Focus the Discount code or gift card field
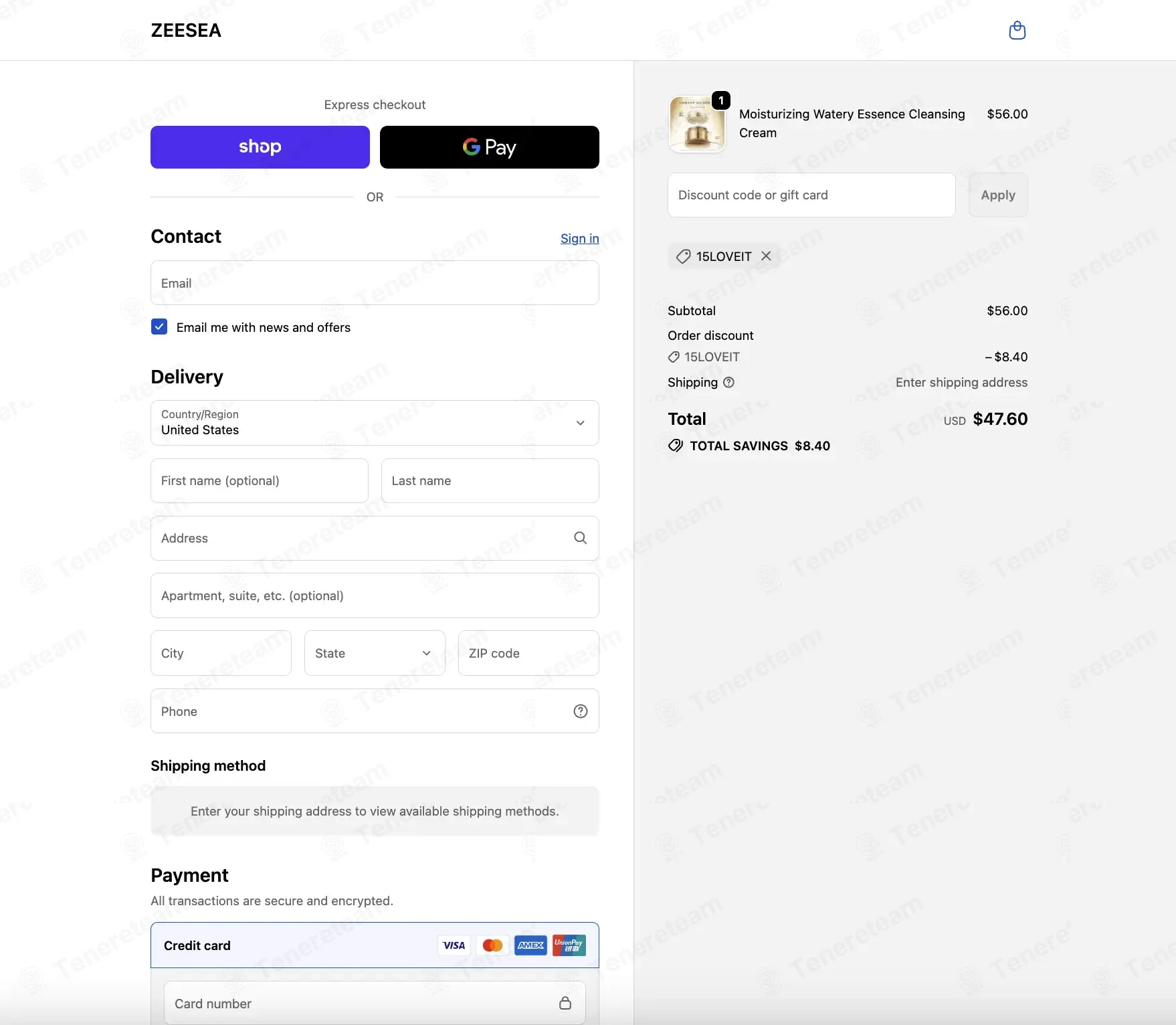 pyautogui.click(x=811, y=195)
